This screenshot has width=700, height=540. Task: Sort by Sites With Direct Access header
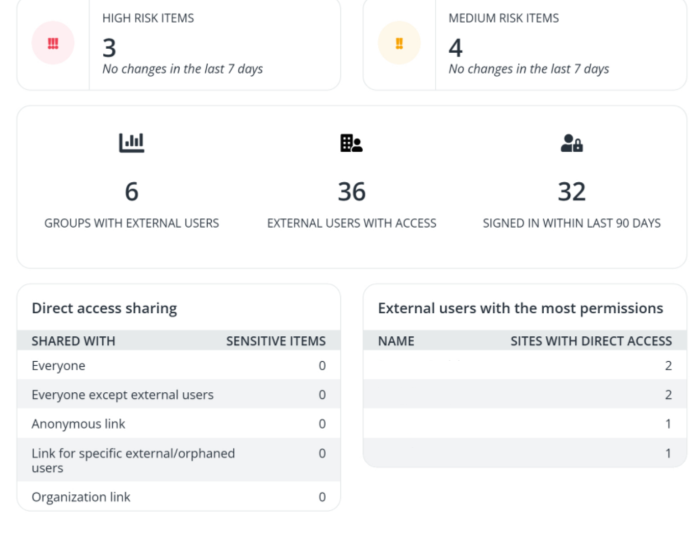pos(591,341)
